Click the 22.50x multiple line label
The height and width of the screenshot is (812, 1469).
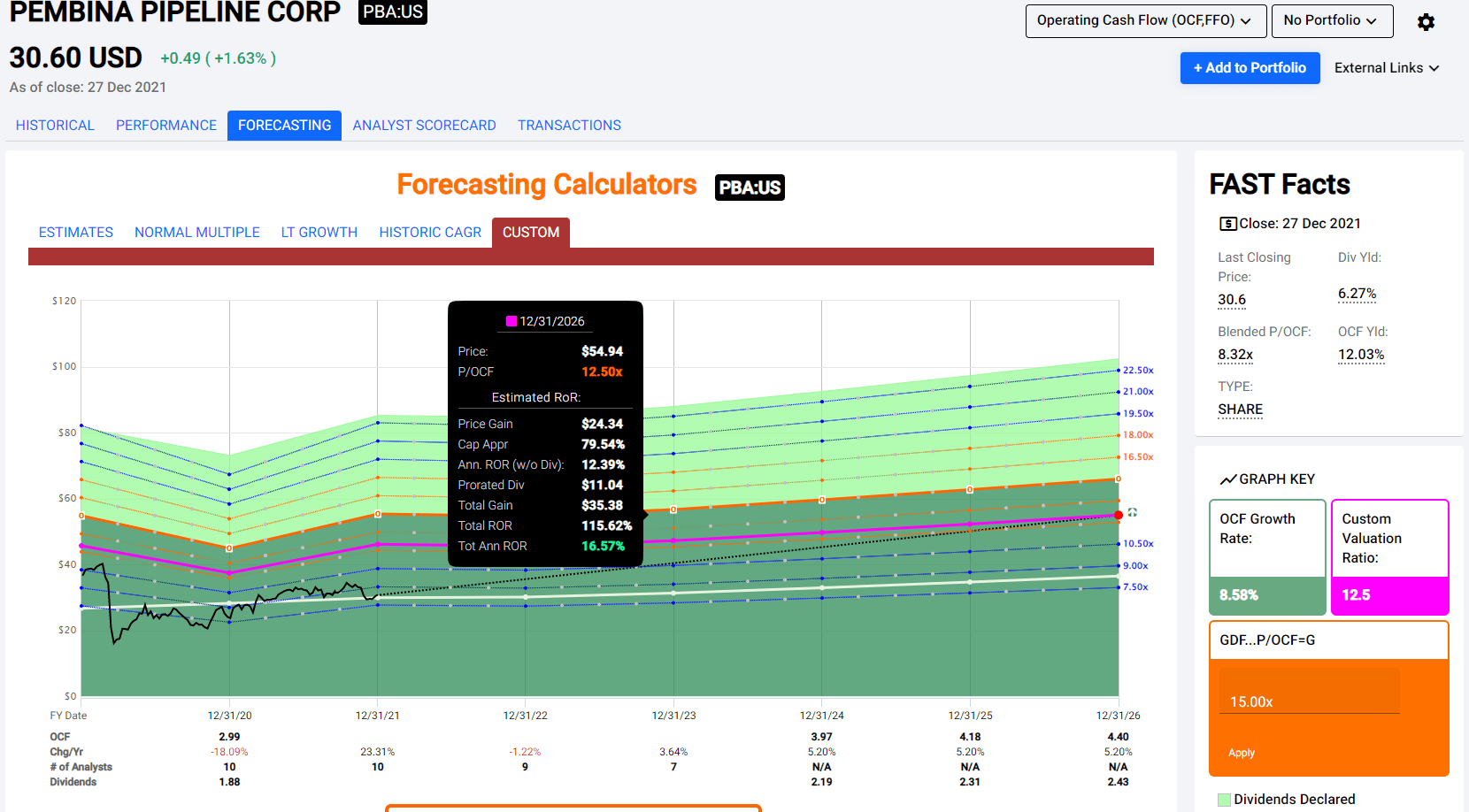(1138, 371)
